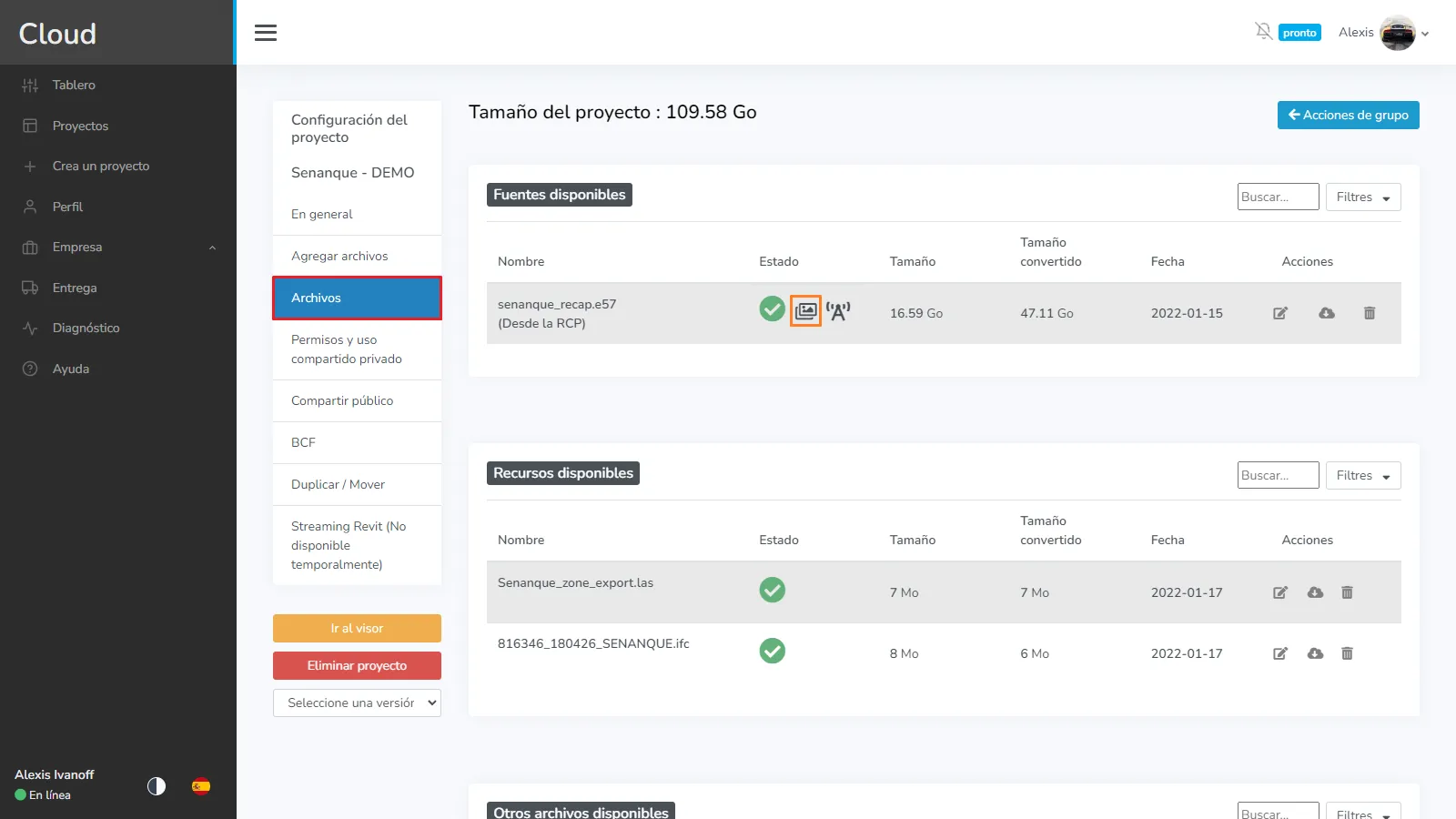Viewport: 1456px width, 819px height.
Task: Toggle the hamburger sidebar menu
Action: pyautogui.click(x=266, y=33)
